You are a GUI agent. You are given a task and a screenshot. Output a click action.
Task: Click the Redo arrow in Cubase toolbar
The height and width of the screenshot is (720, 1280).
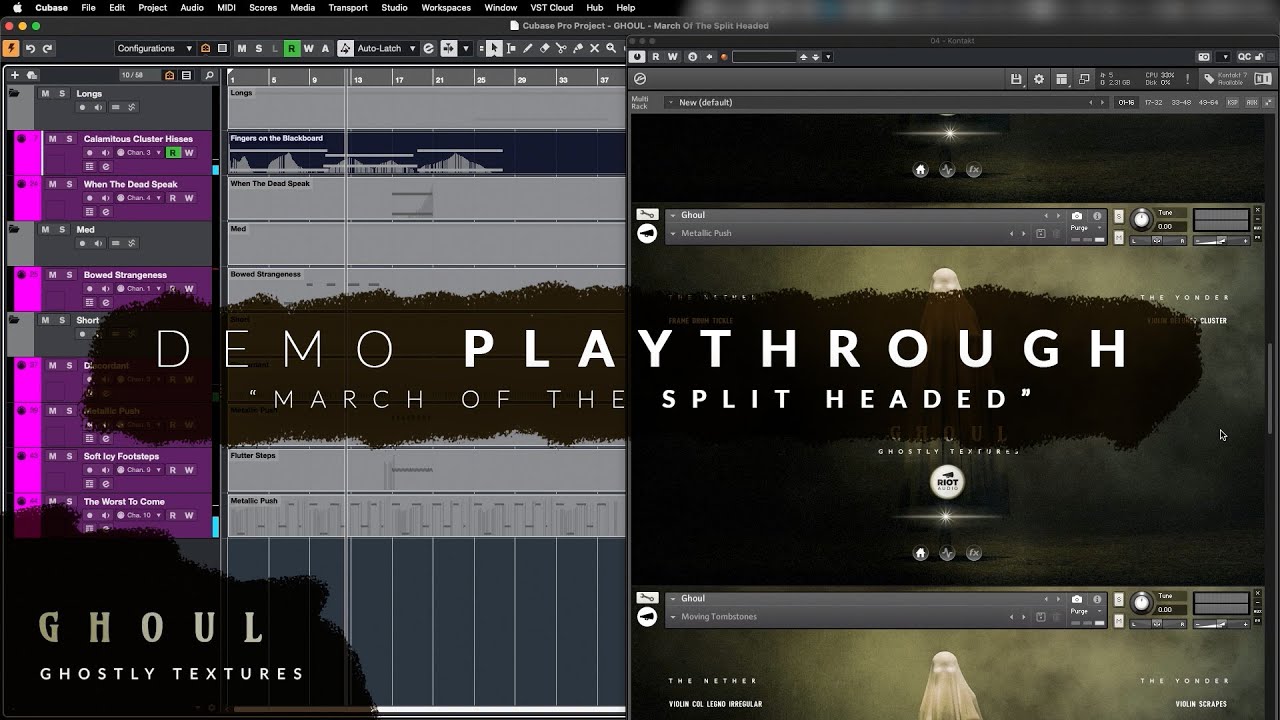pos(47,48)
